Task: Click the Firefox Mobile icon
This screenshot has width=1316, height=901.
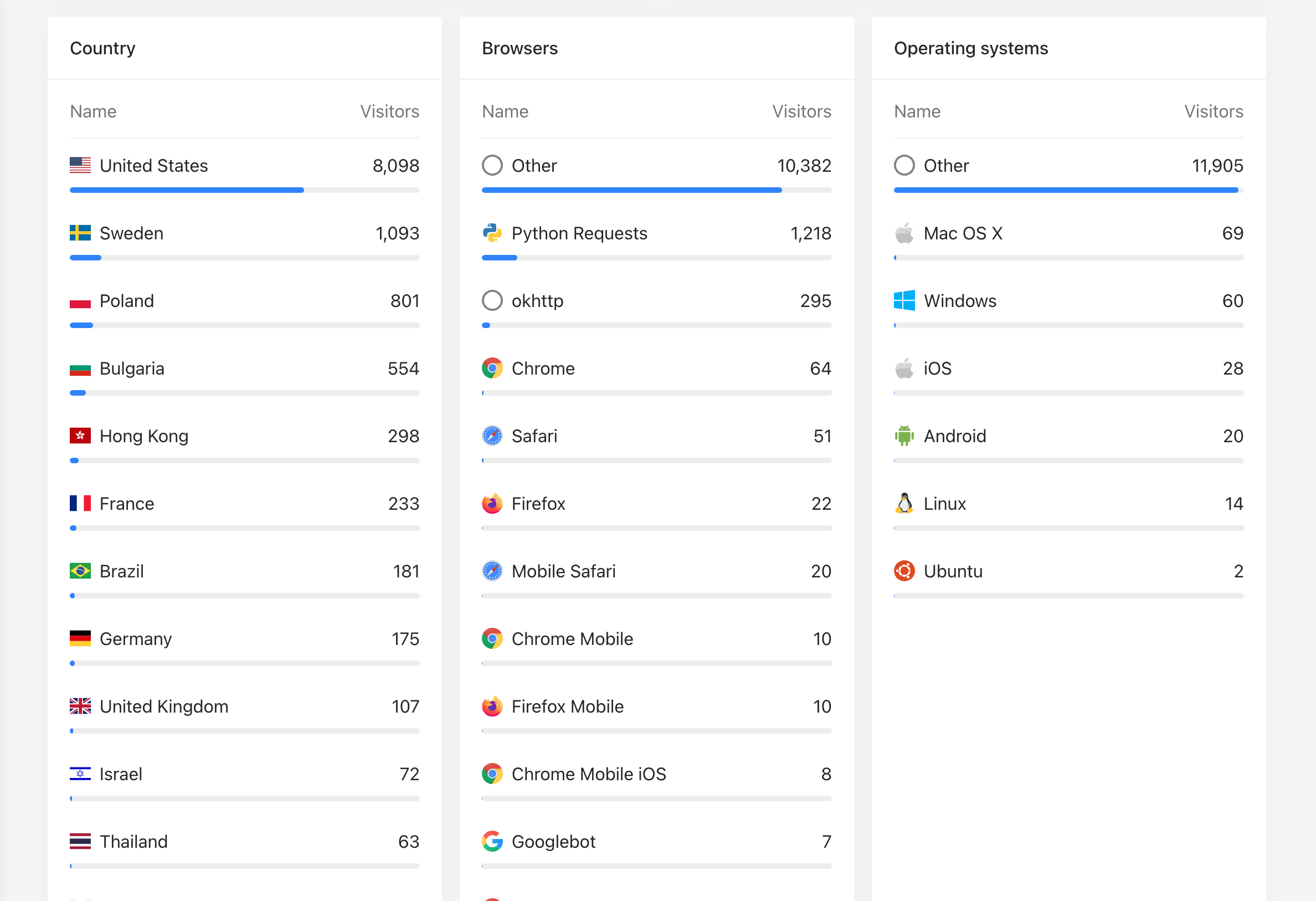Action: click(492, 706)
